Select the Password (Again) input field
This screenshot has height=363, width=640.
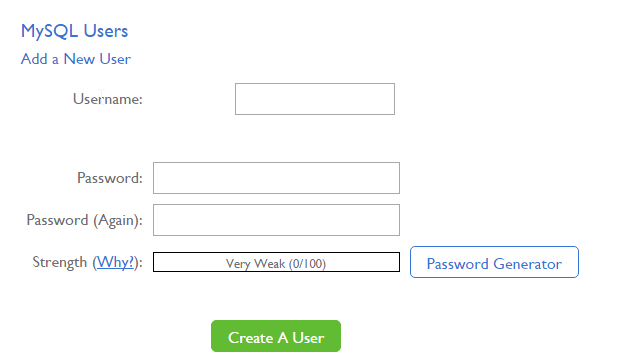tap(276, 220)
